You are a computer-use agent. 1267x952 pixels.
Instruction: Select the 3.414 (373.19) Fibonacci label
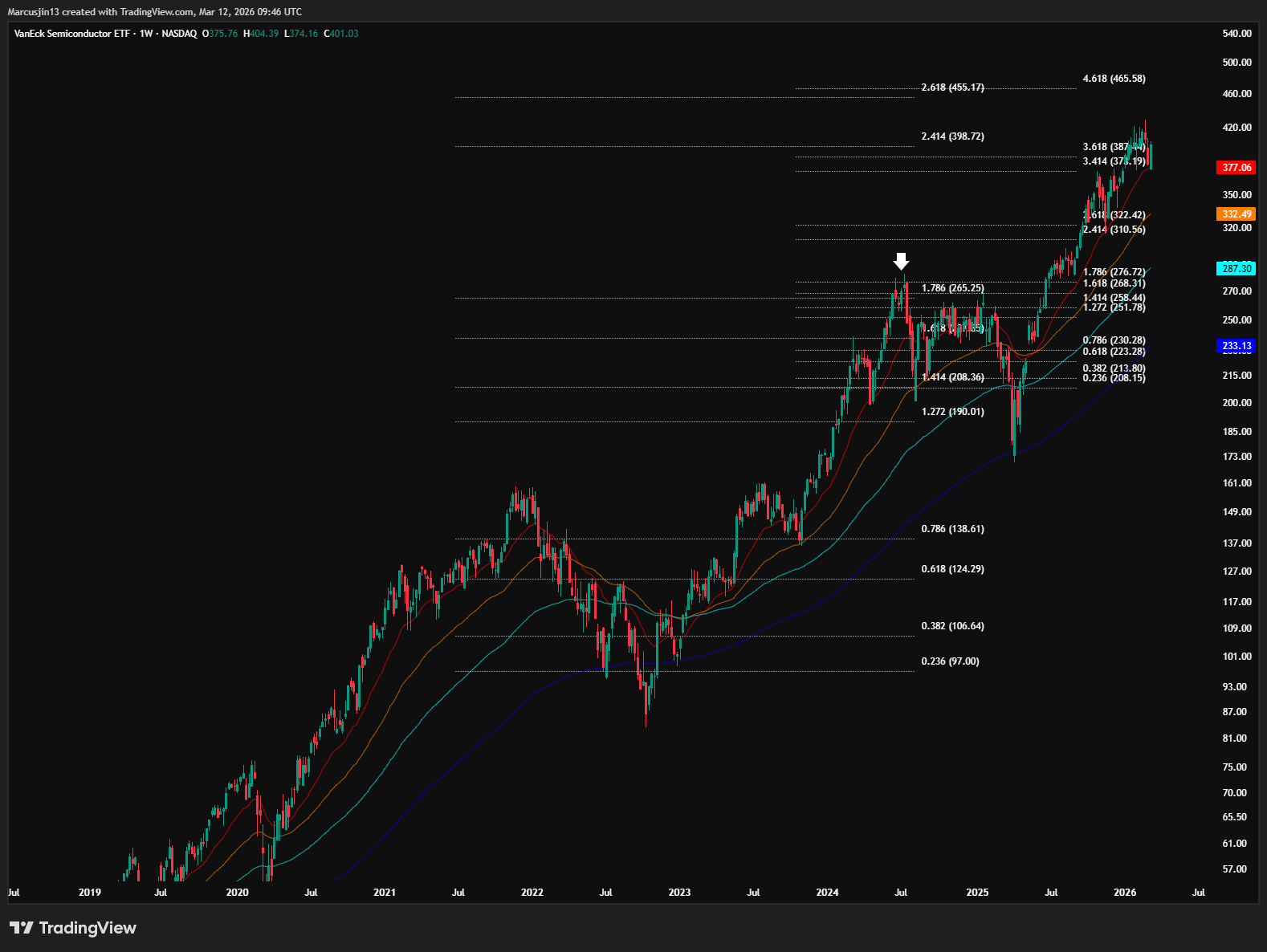pos(1114,161)
